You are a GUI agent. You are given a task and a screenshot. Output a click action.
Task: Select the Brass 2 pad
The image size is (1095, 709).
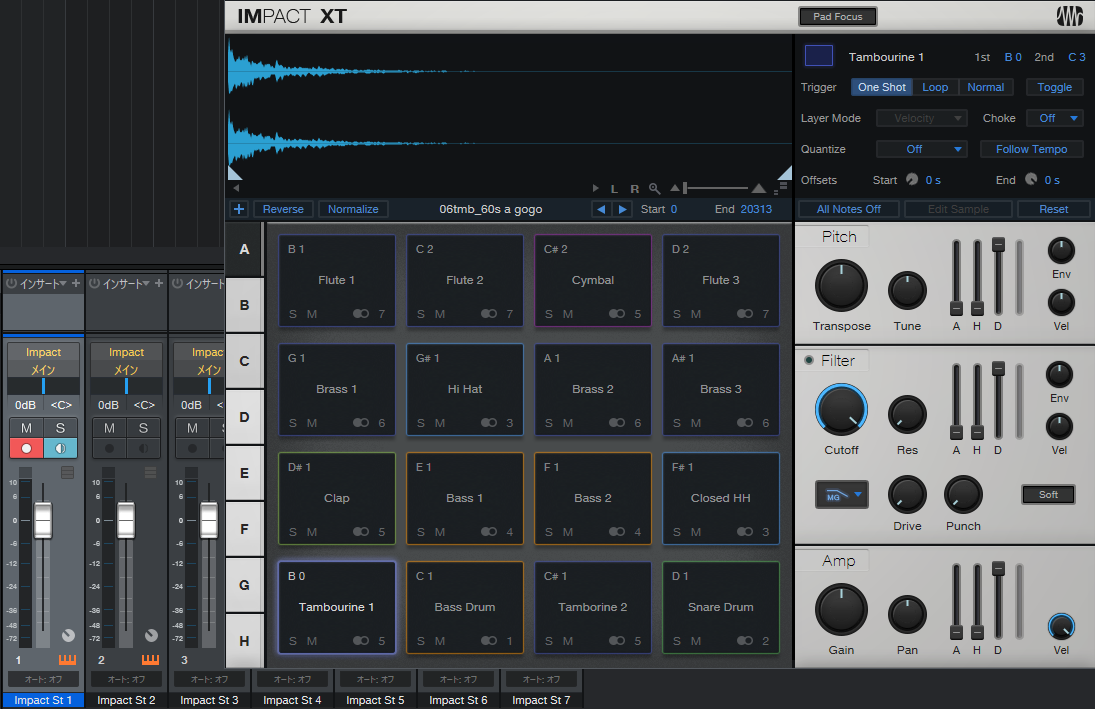592,389
